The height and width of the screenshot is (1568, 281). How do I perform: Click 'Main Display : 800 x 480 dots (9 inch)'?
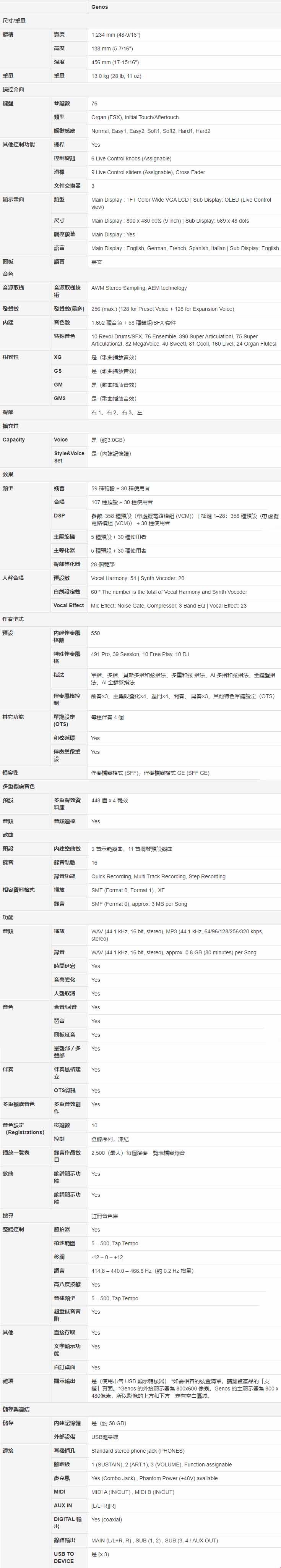coord(136,221)
